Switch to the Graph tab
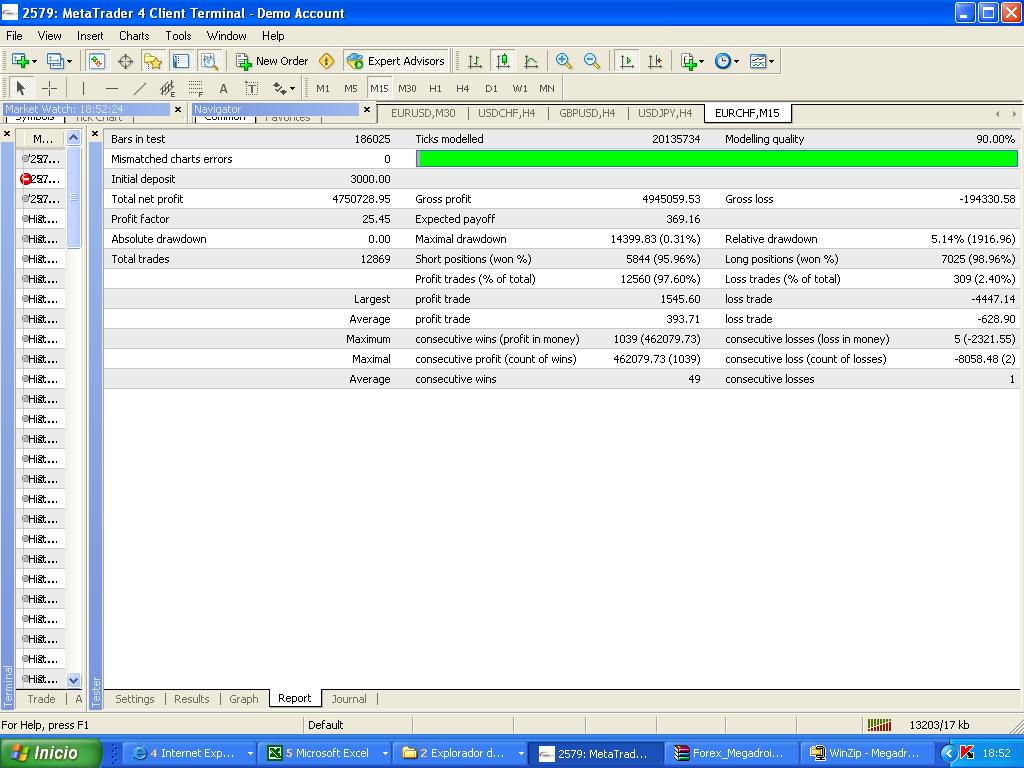This screenshot has height=768, width=1024. pyautogui.click(x=243, y=699)
